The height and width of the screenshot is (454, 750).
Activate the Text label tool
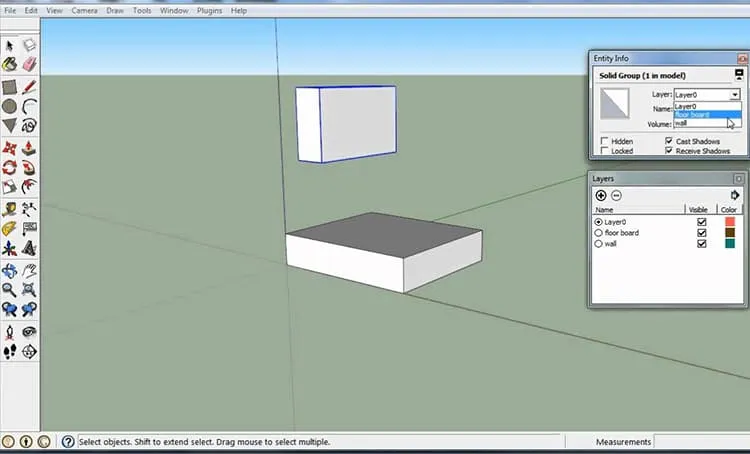pos(29,229)
